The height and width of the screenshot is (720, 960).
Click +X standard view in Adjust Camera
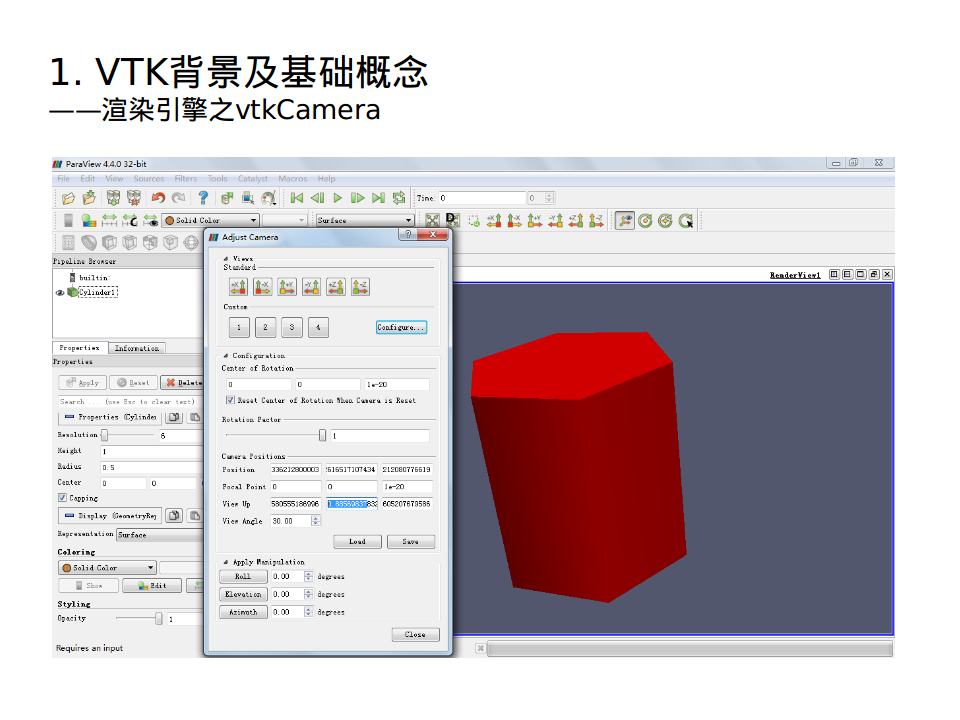tap(238, 287)
